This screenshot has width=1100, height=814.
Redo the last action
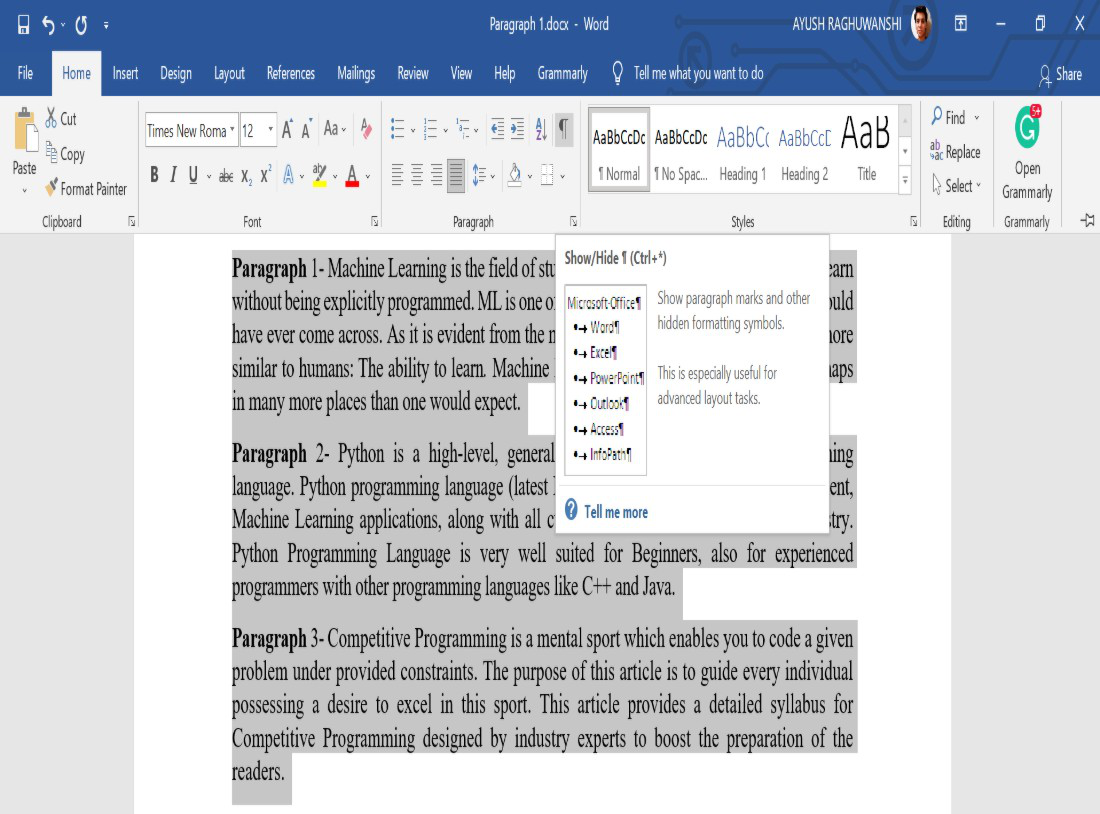(81, 25)
